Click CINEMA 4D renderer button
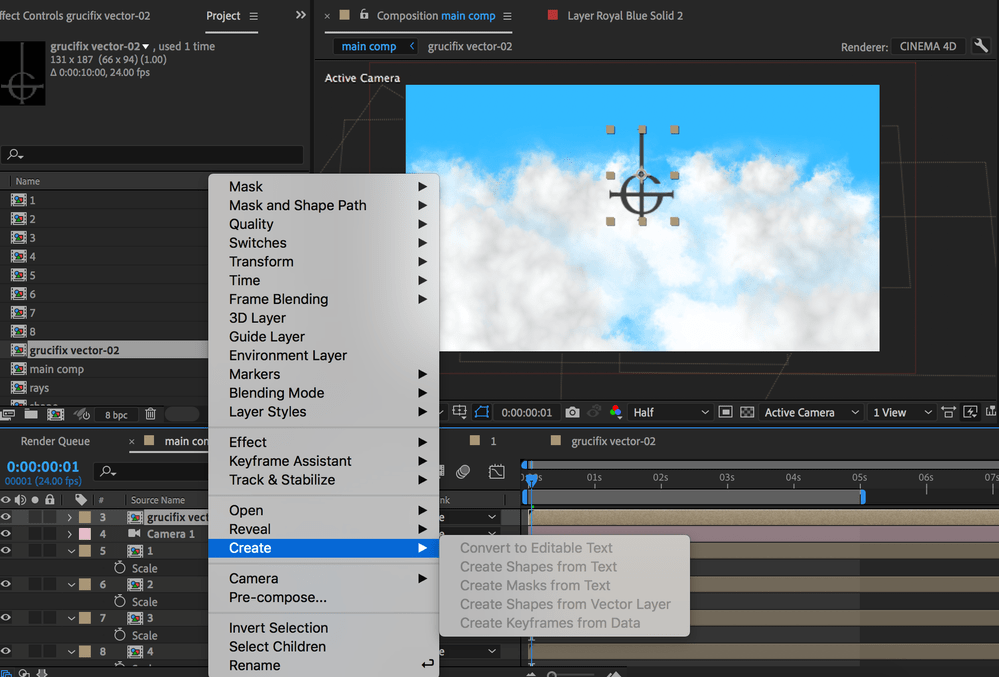 pyautogui.click(x=928, y=46)
